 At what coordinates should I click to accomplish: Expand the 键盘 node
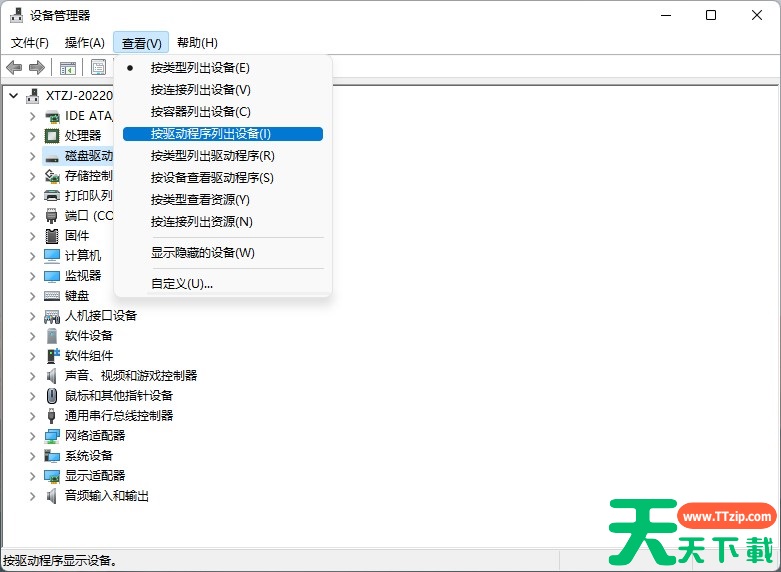tap(33, 296)
